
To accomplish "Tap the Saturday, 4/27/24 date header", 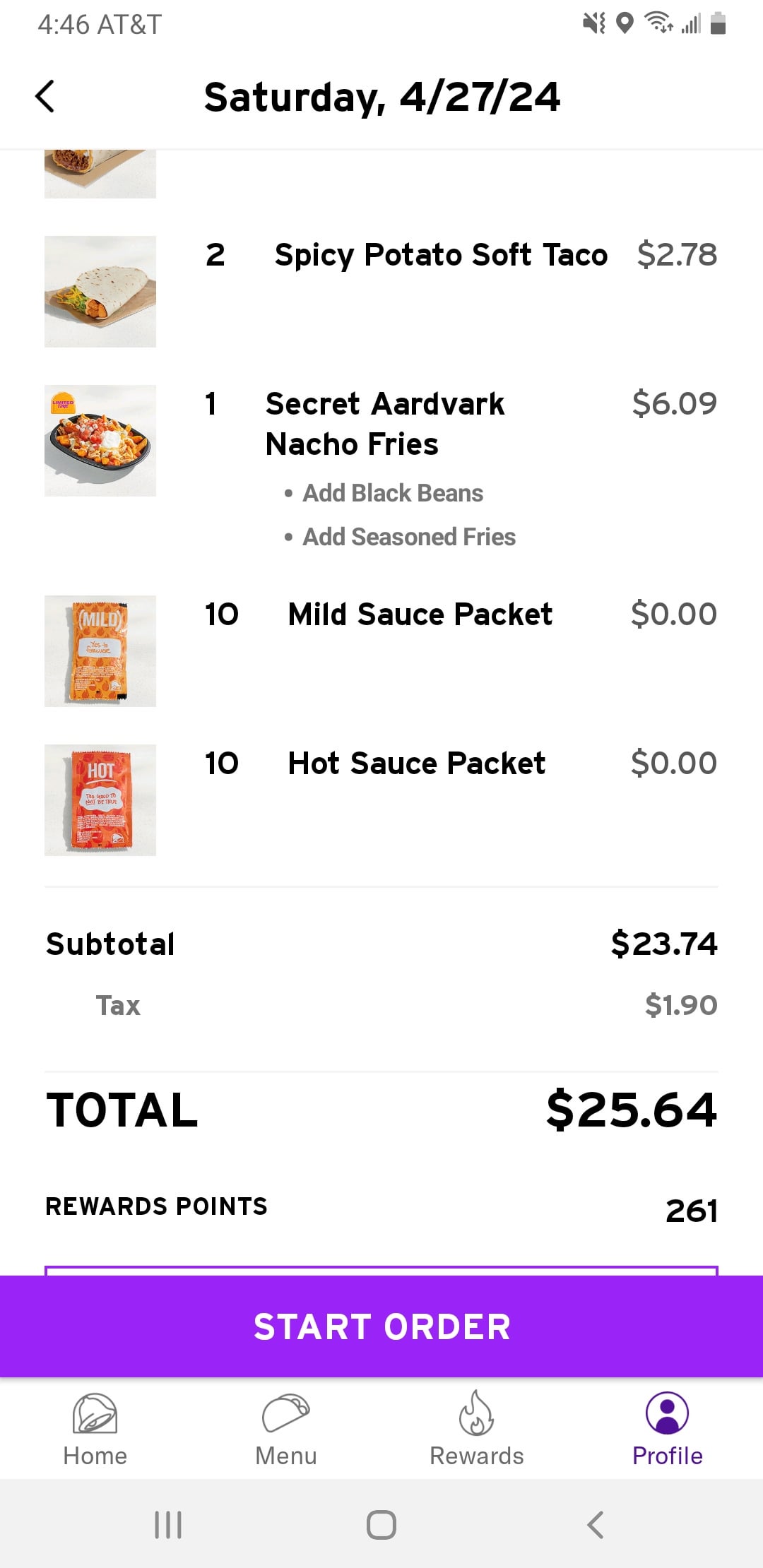I will [x=381, y=97].
